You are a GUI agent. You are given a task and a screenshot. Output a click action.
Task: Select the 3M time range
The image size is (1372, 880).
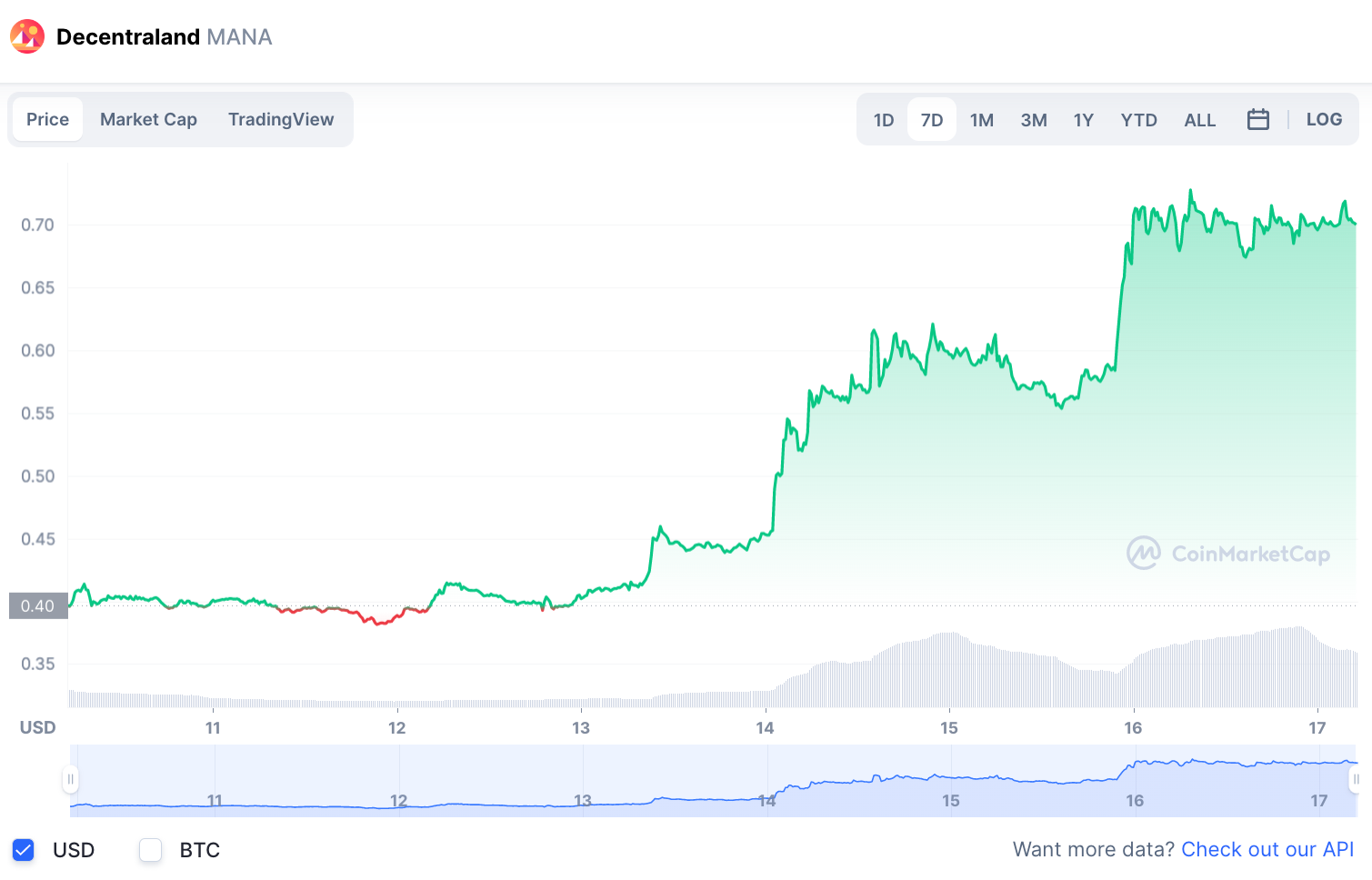tap(1034, 120)
